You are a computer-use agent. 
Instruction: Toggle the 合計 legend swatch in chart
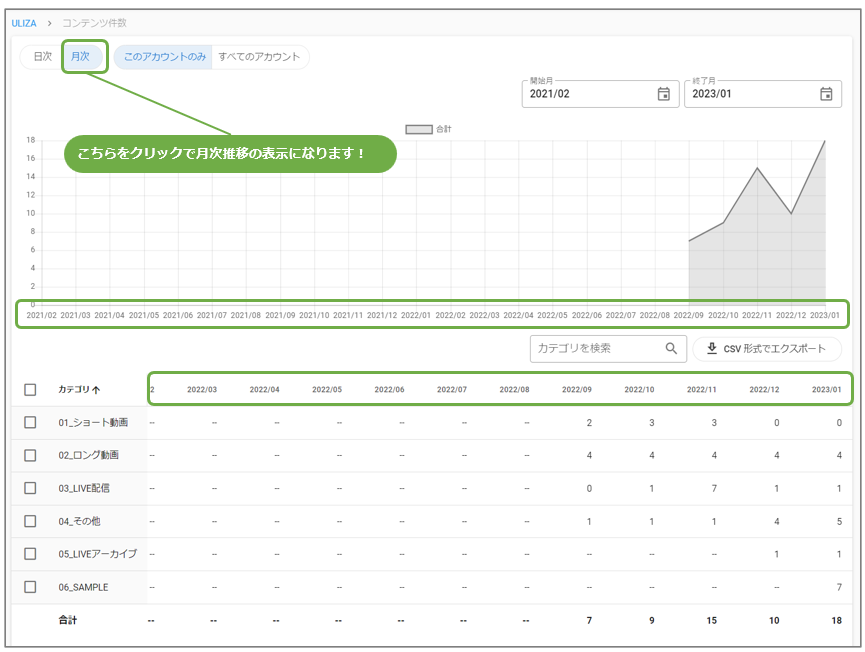(x=419, y=129)
